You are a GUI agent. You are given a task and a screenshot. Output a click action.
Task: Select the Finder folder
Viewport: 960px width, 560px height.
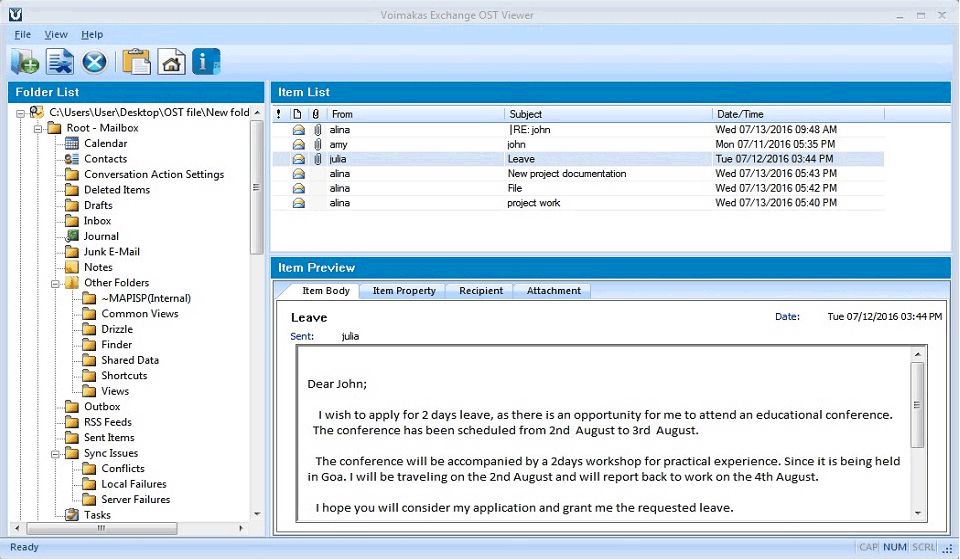click(116, 345)
